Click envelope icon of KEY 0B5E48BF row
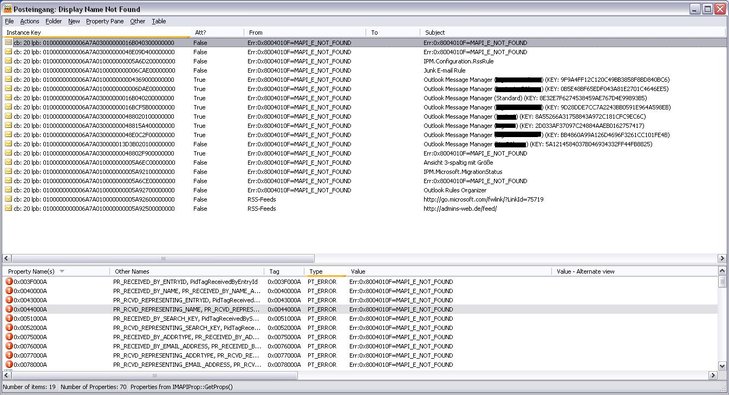This screenshot has width=729, height=395. click(8, 89)
